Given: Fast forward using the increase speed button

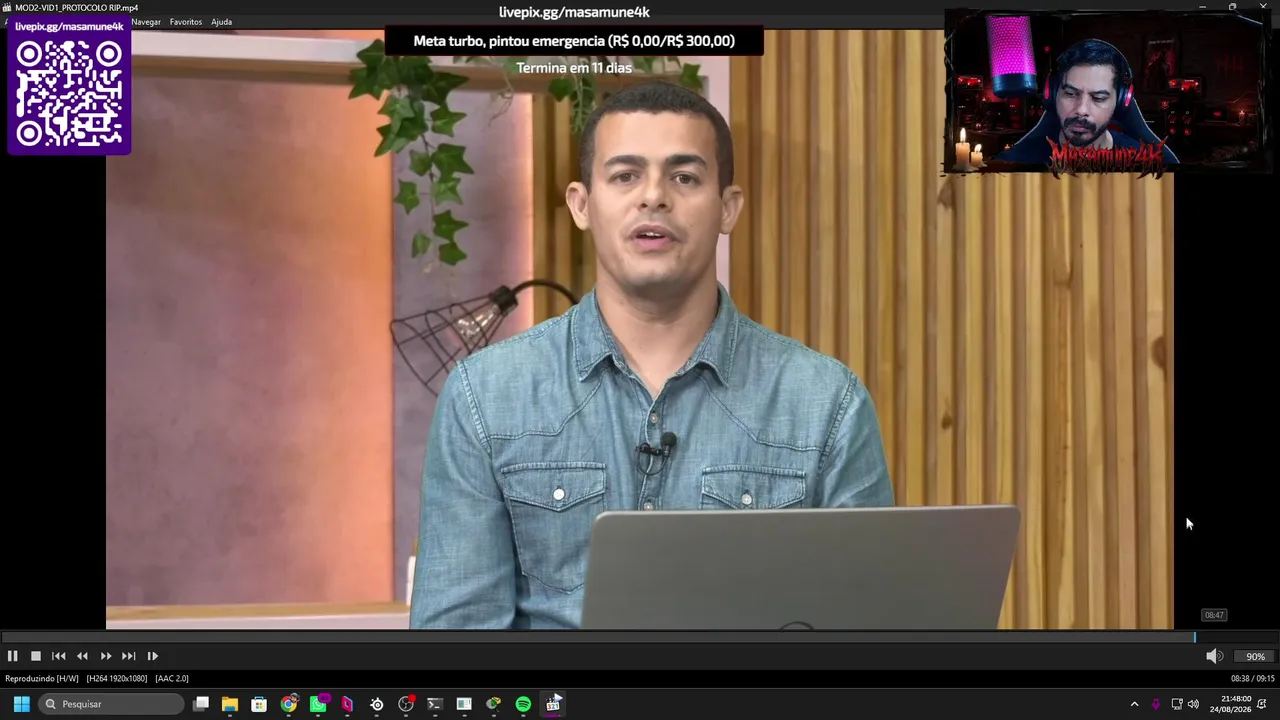Looking at the screenshot, I should click(x=105, y=656).
